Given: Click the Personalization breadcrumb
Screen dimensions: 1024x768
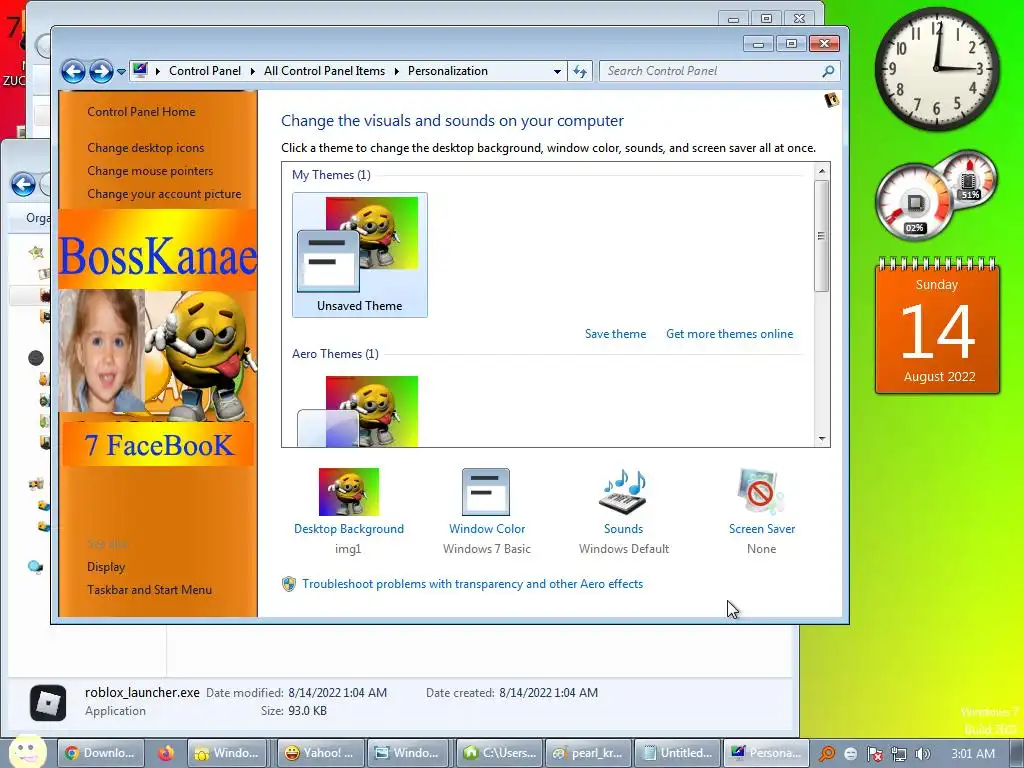Looking at the screenshot, I should click(447, 71).
